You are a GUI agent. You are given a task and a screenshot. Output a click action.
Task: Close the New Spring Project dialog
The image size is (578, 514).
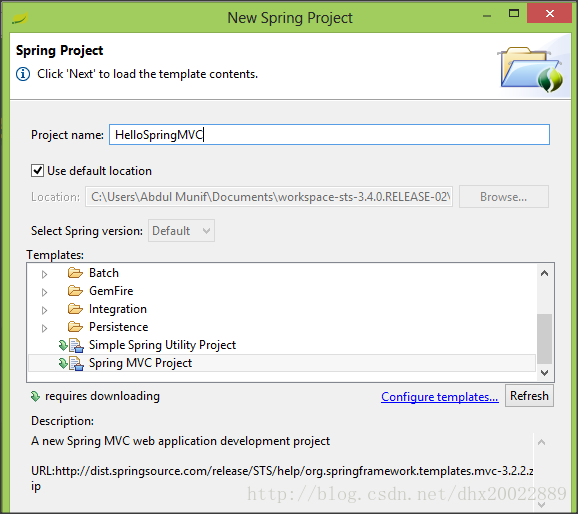(550, 14)
